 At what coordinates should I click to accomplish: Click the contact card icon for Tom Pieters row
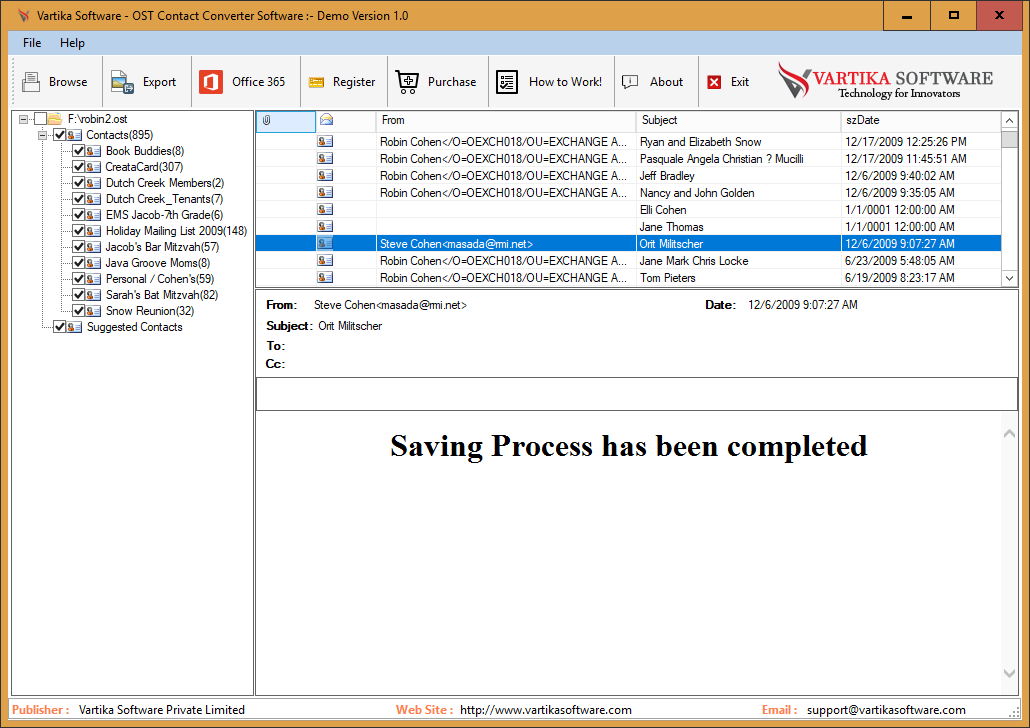[x=325, y=277]
